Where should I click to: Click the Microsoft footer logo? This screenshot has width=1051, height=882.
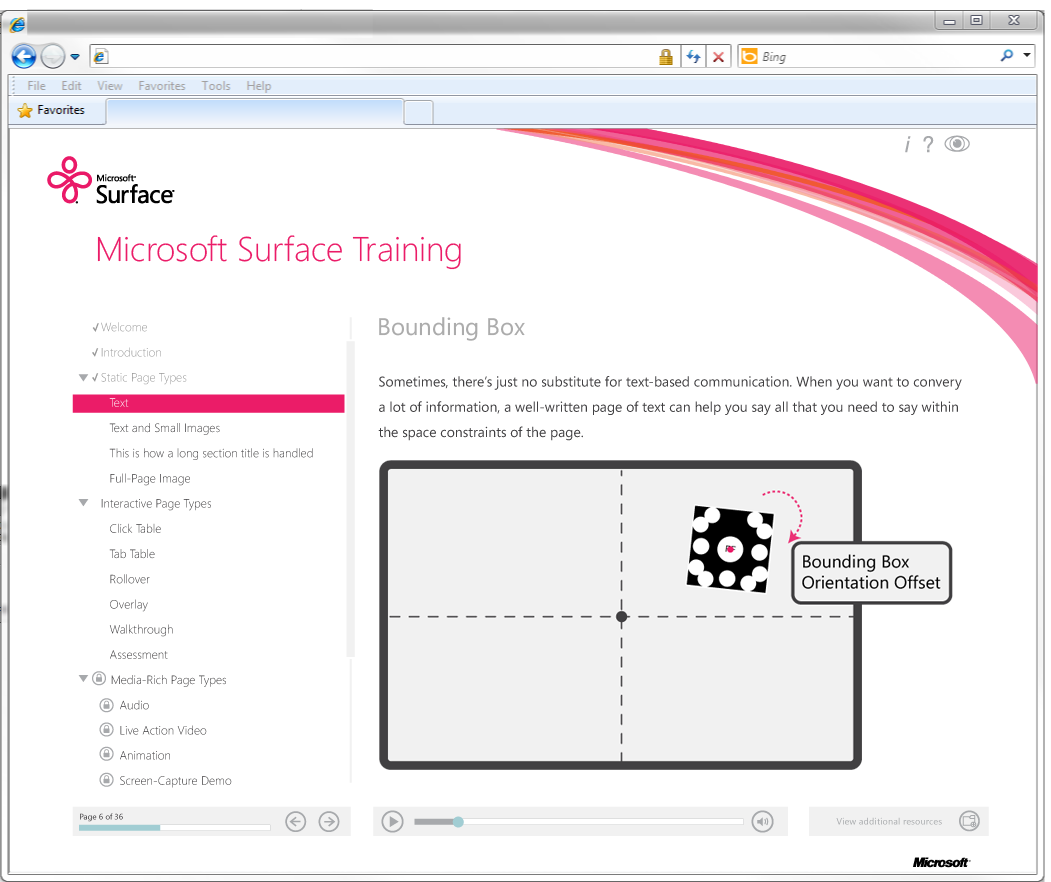(x=940, y=863)
